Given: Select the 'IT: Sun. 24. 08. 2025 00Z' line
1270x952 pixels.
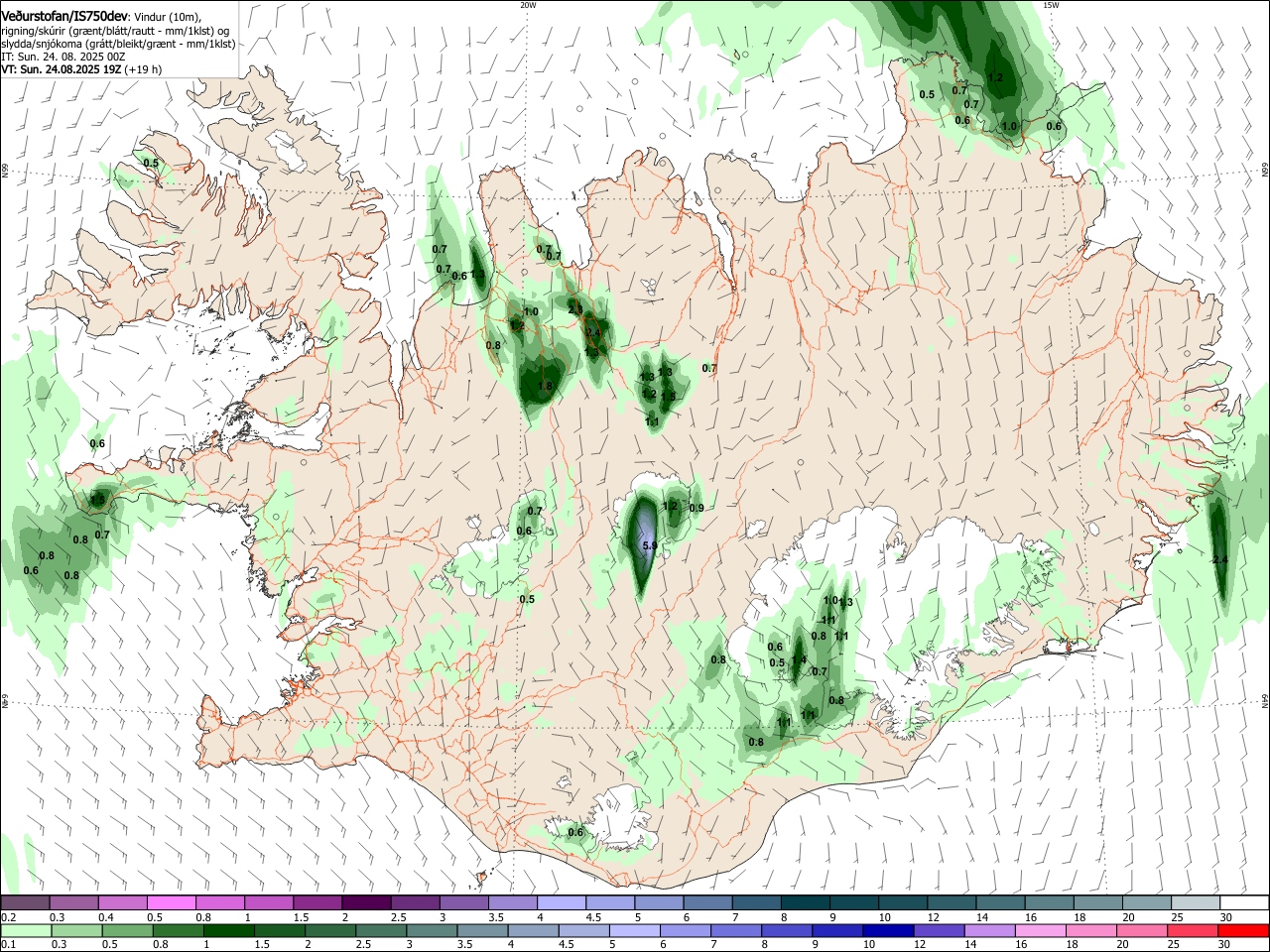Looking at the screenshot, I should click(x=64, y=57).
